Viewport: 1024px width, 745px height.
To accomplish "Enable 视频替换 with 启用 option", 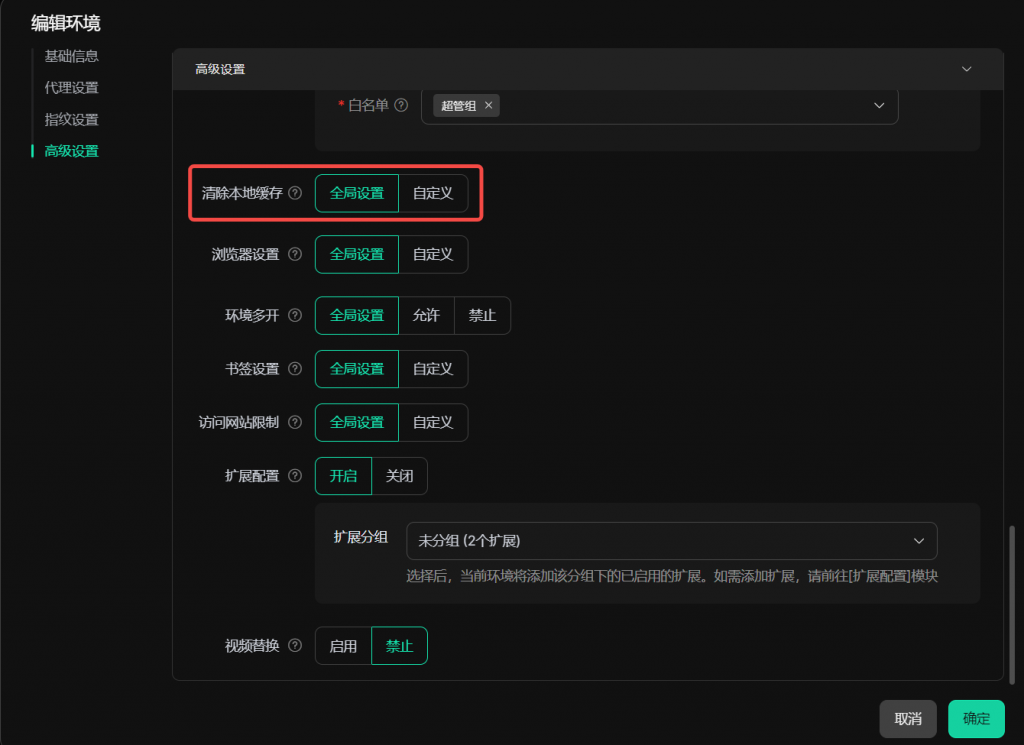I will [343, 646].
